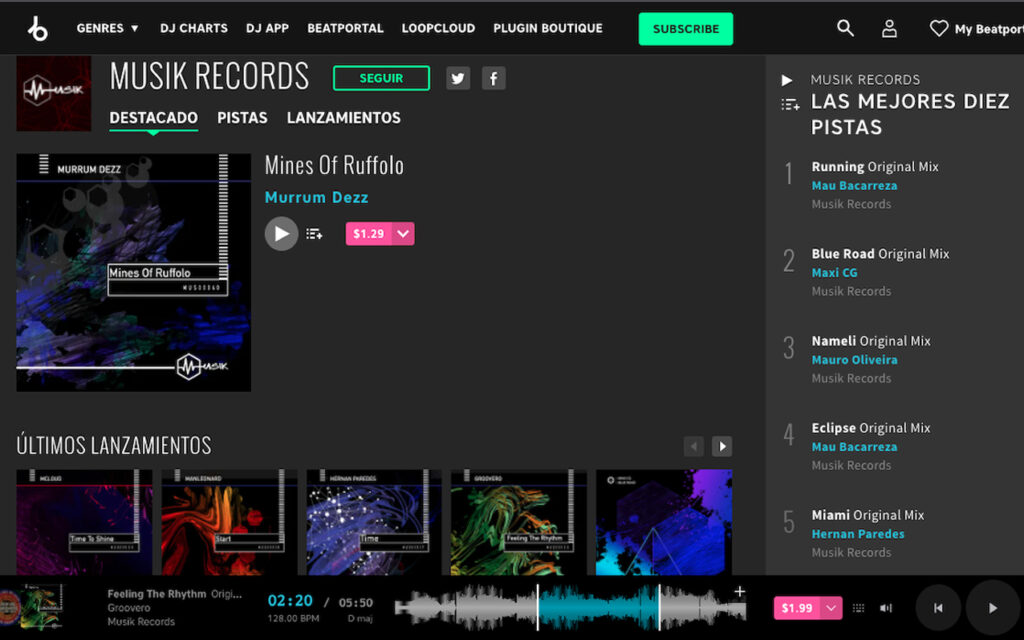Play Mines Of Ruffolo track
Viewport: 1024px width, 640px height.
click(x=281, y=233)
